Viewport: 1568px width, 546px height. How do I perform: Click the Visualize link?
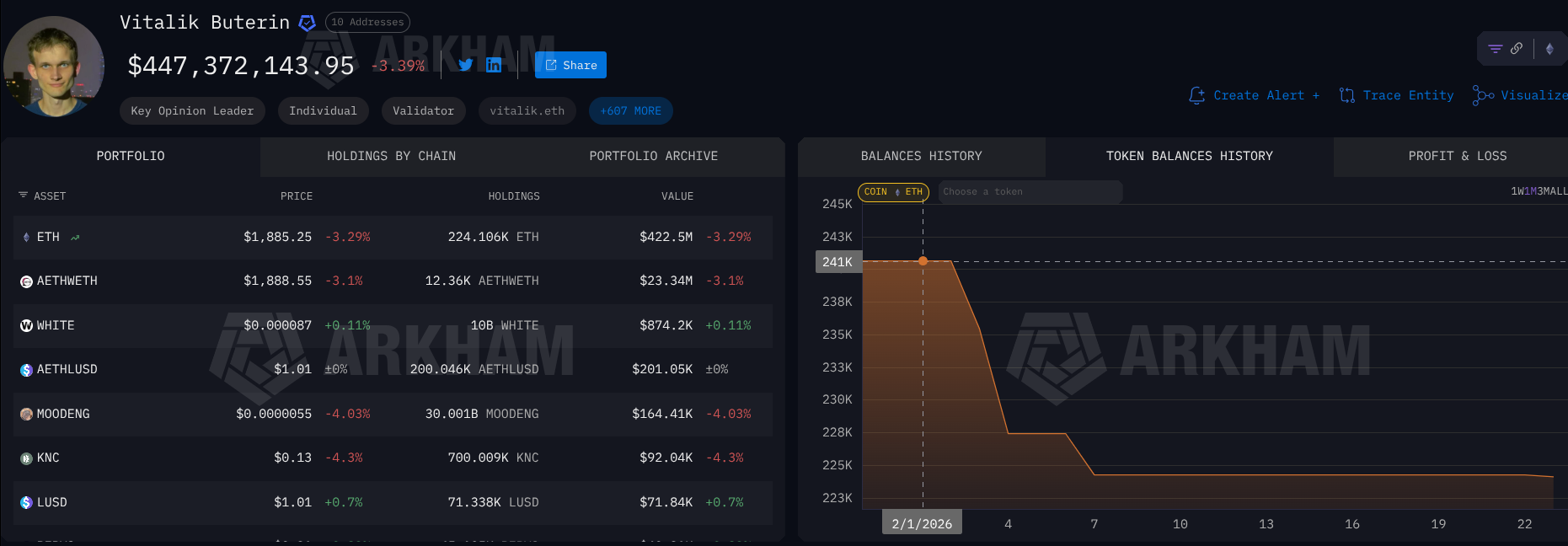[1533, 95]
